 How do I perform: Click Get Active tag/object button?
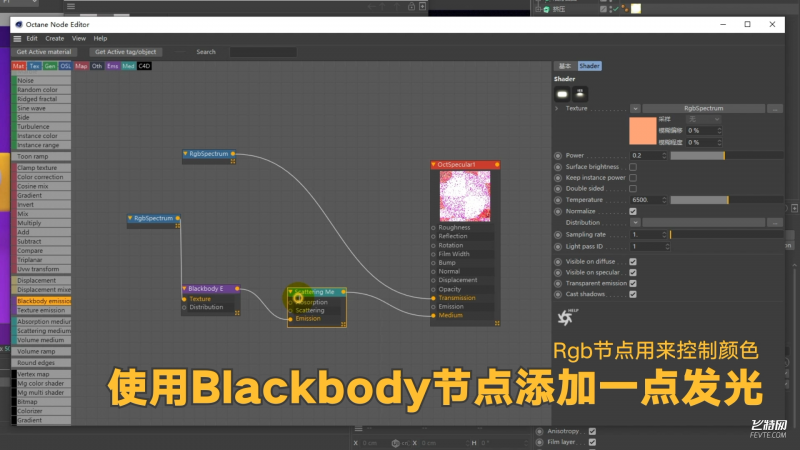[126, 52]
